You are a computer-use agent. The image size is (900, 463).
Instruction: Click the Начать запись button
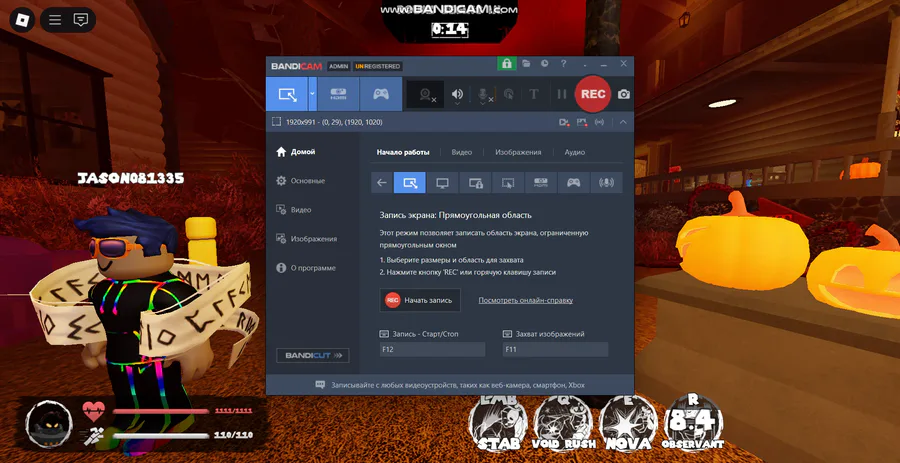pos(420,300)
